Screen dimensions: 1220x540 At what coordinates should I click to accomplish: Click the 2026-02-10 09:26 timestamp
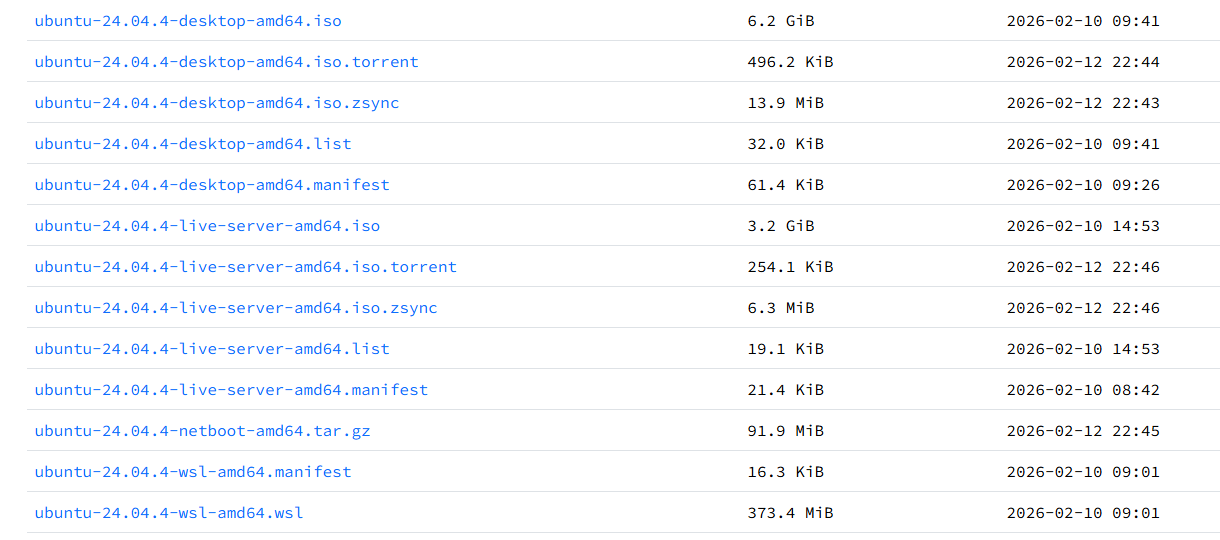pyautogui.click(x=1083, y=185)
